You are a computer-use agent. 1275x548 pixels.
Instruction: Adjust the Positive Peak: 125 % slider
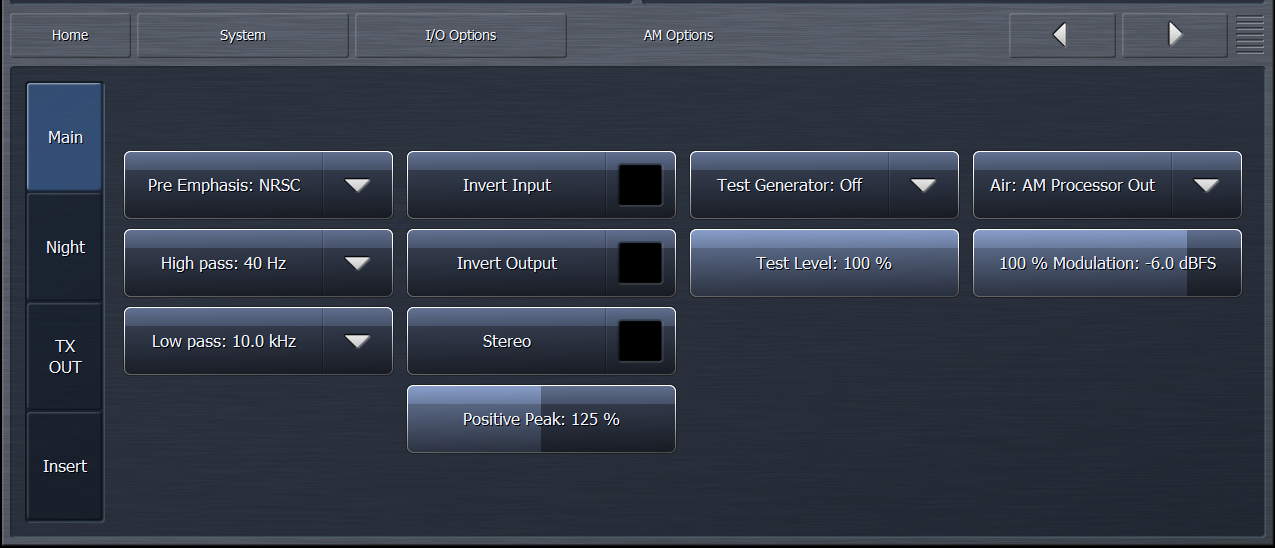click(541, 419)
